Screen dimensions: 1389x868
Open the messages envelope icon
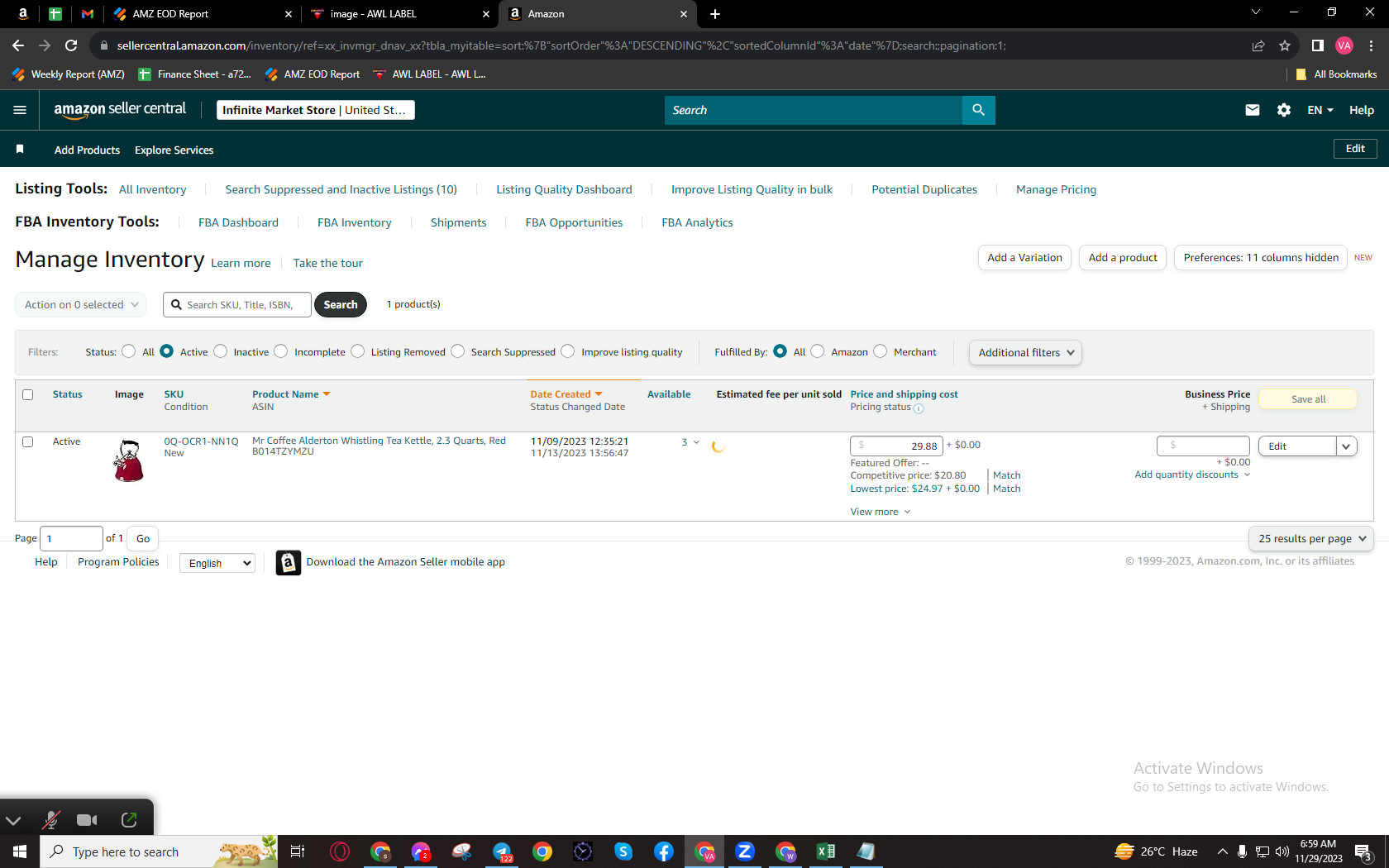1253,110
